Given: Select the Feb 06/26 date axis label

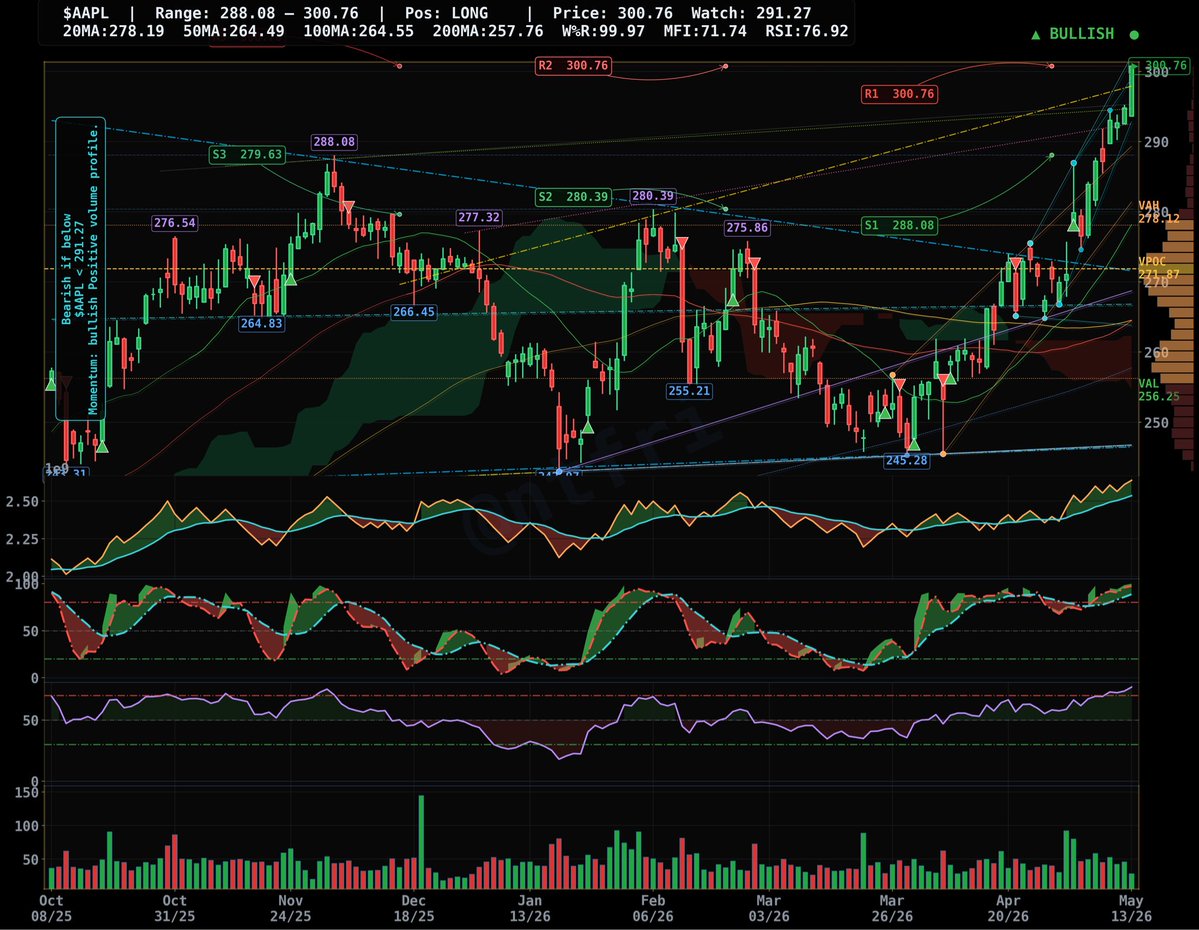Looking at the screenshot, I should point(653,908).
